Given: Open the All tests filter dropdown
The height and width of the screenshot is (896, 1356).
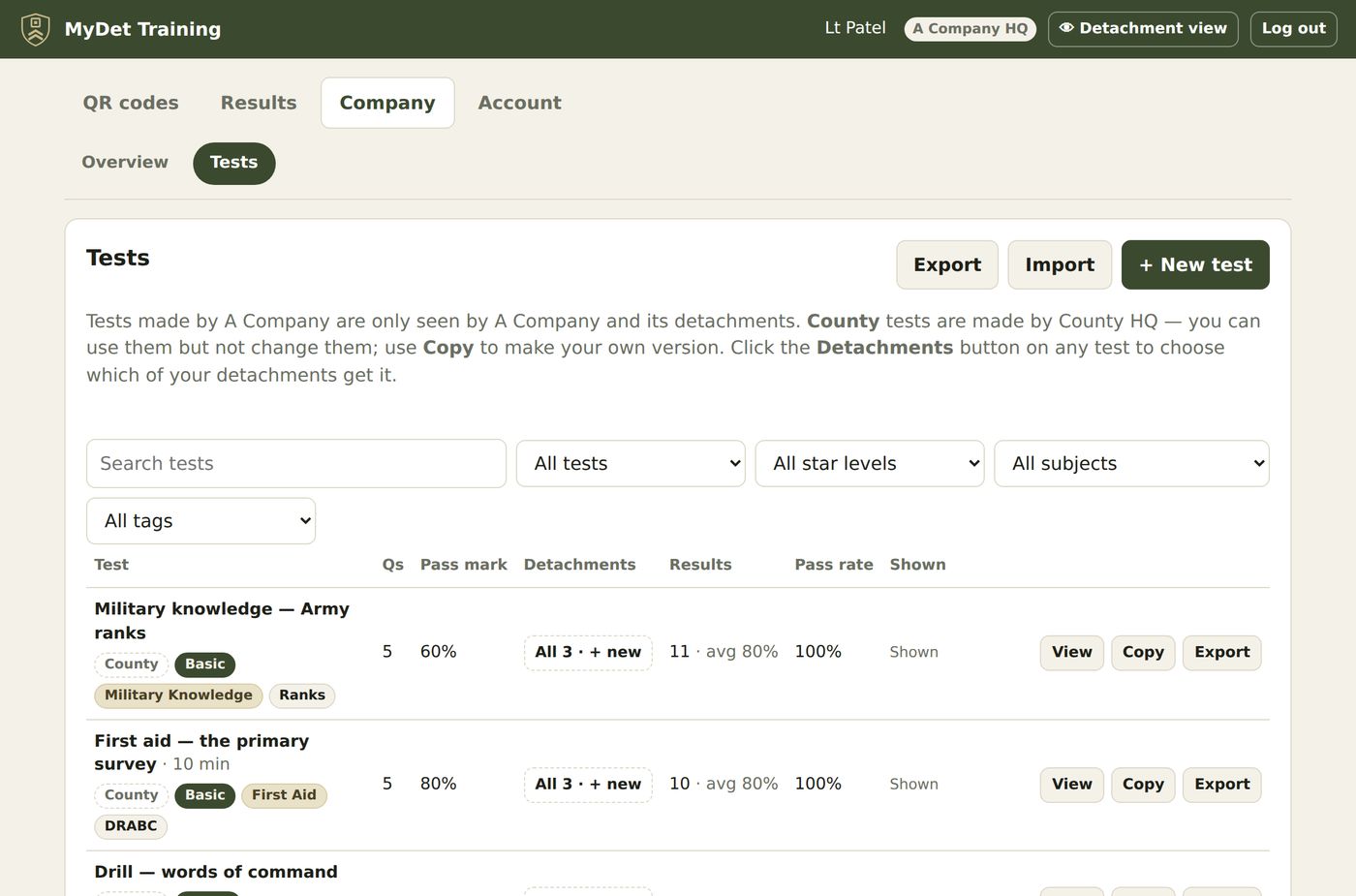Looking at the screenshot, I should (x=631, y=464).
